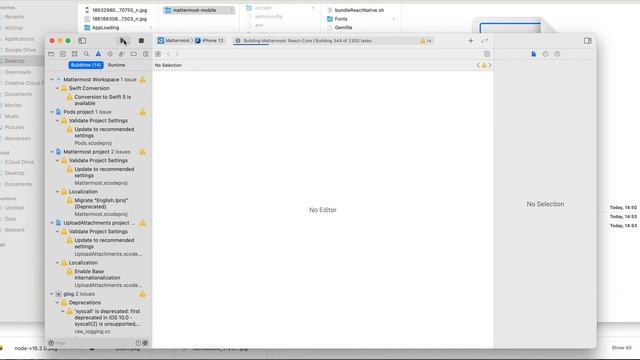This screenshot has height=360, width=640.
Task: Click the editor issue warning indicator
Action: [x=484, y=65]
